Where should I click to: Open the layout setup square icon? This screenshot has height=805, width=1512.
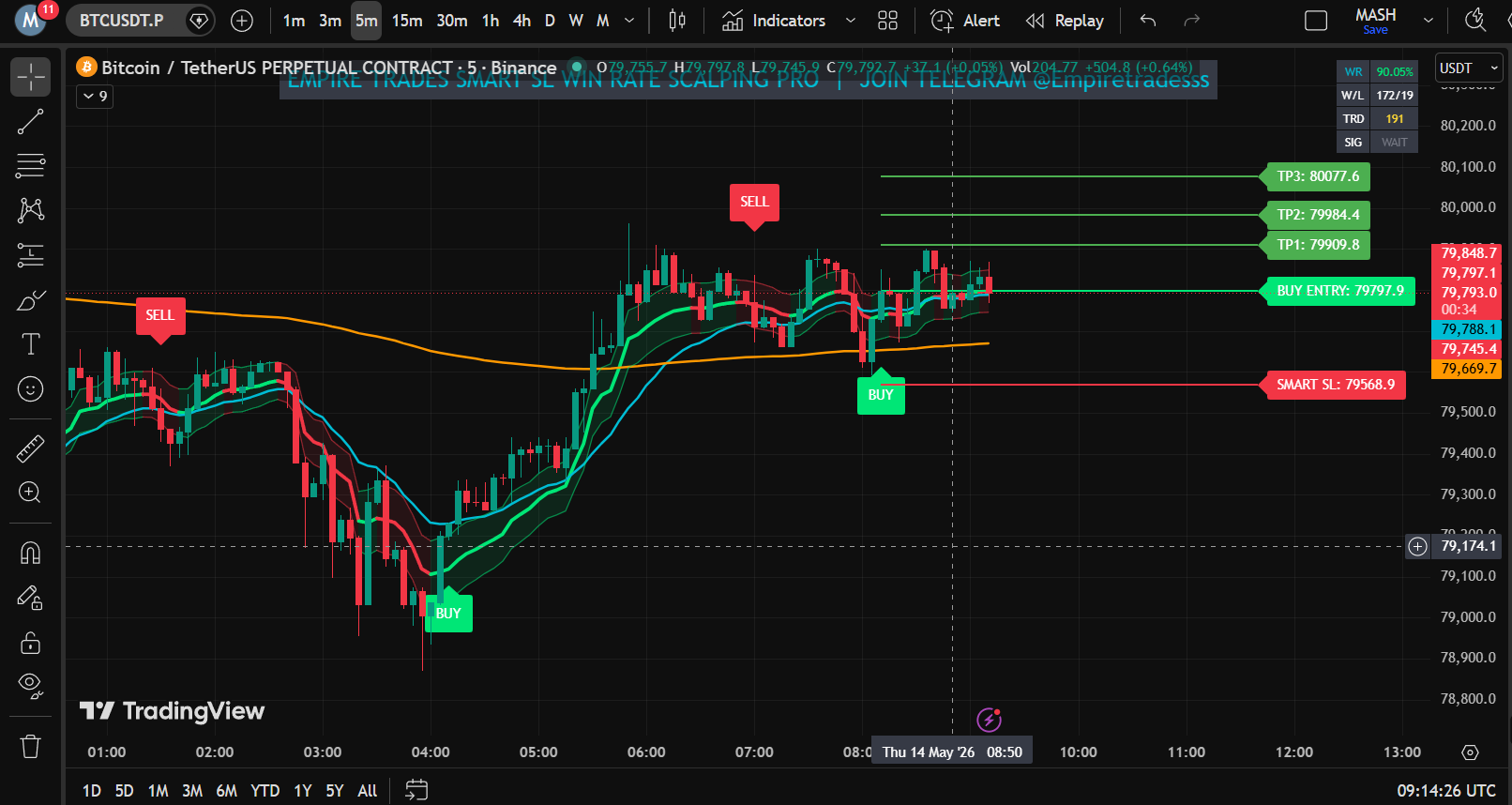click(x=1316, y=21)
